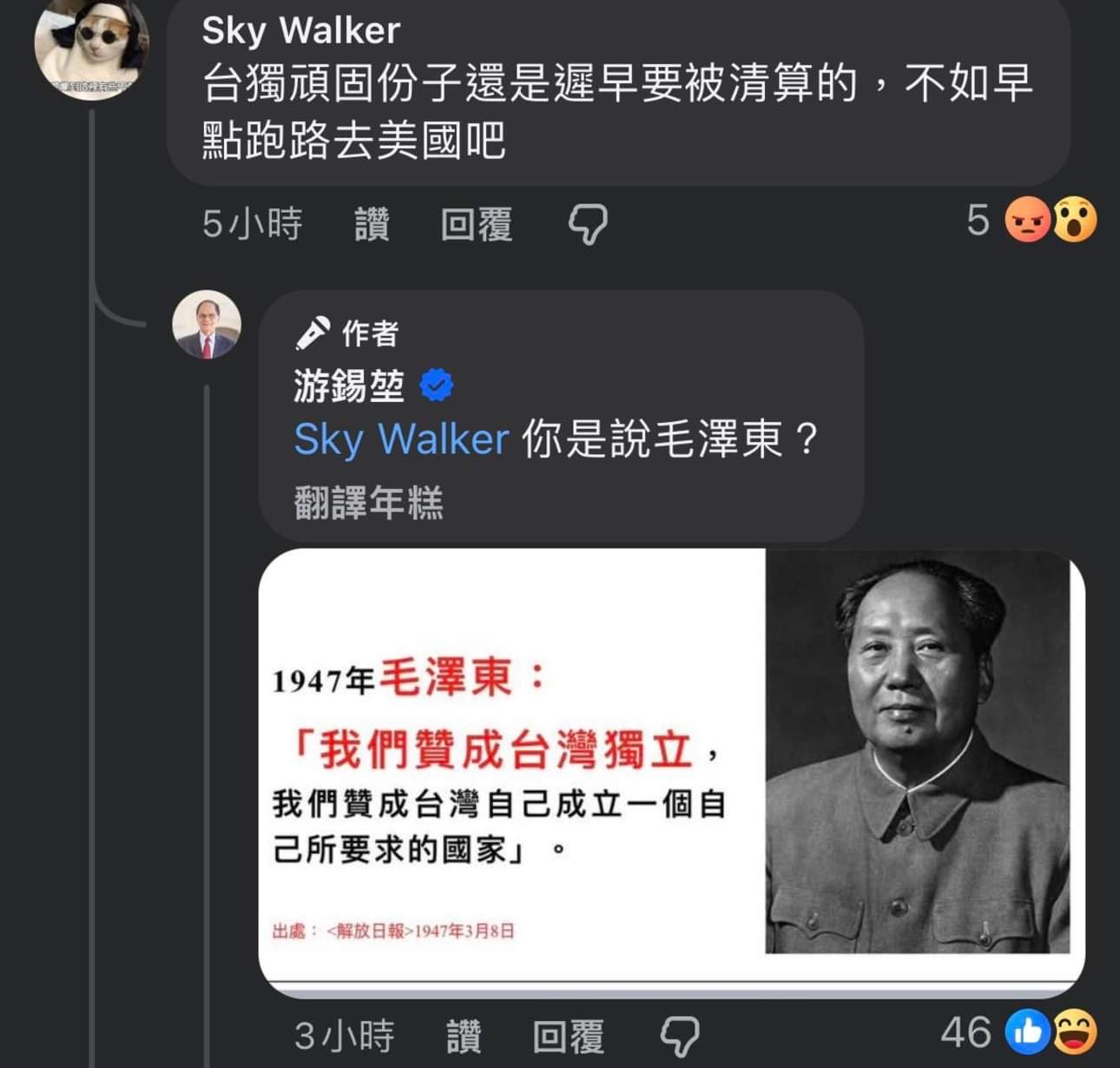Click the 5小時 timestamp on first comment
Screen dimensions: 1120x1068
pos(252,224)
